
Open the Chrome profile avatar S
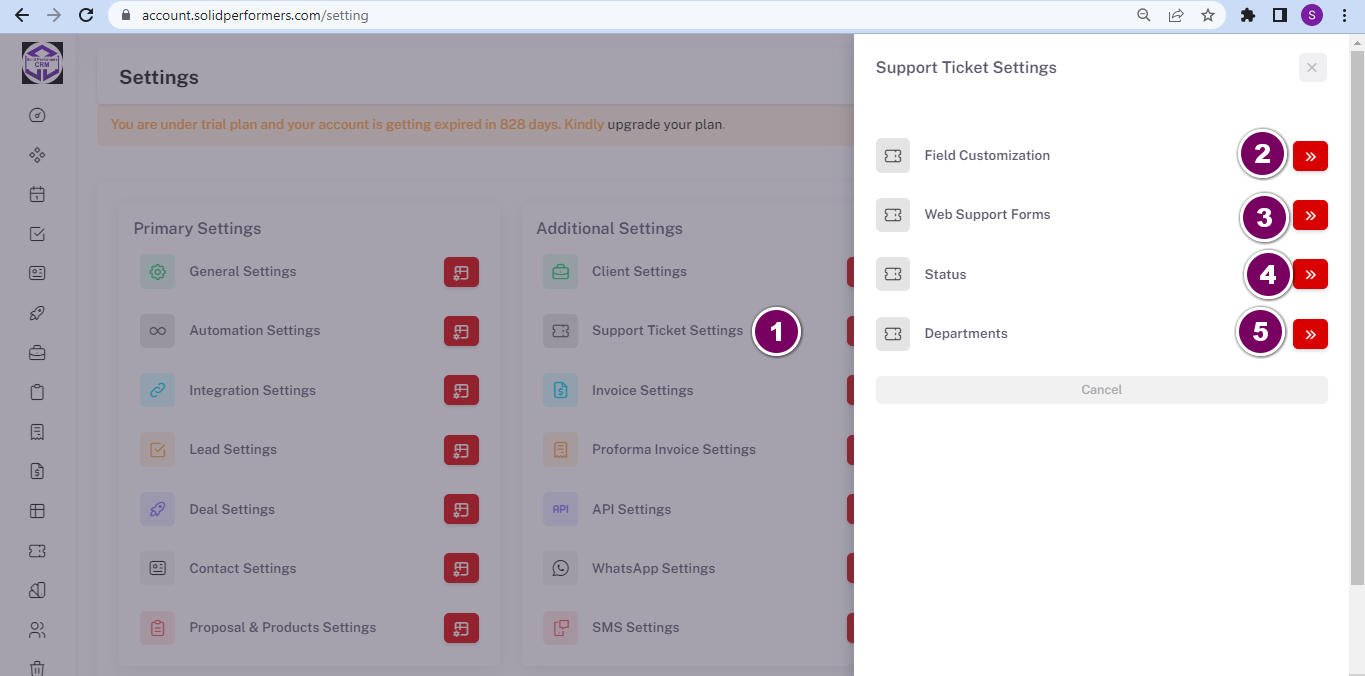pyautogui.click(x=1312, y=15)
